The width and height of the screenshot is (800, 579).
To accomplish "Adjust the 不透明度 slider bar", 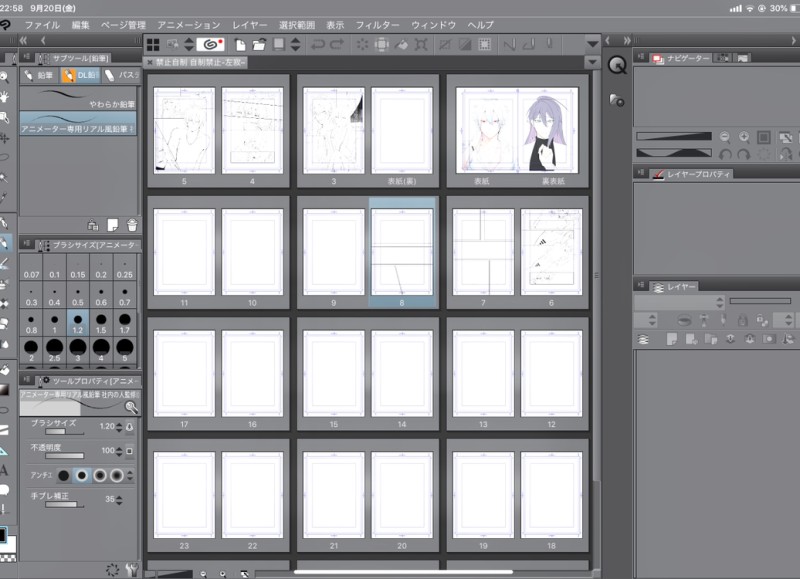I will [x=64, y=456].
